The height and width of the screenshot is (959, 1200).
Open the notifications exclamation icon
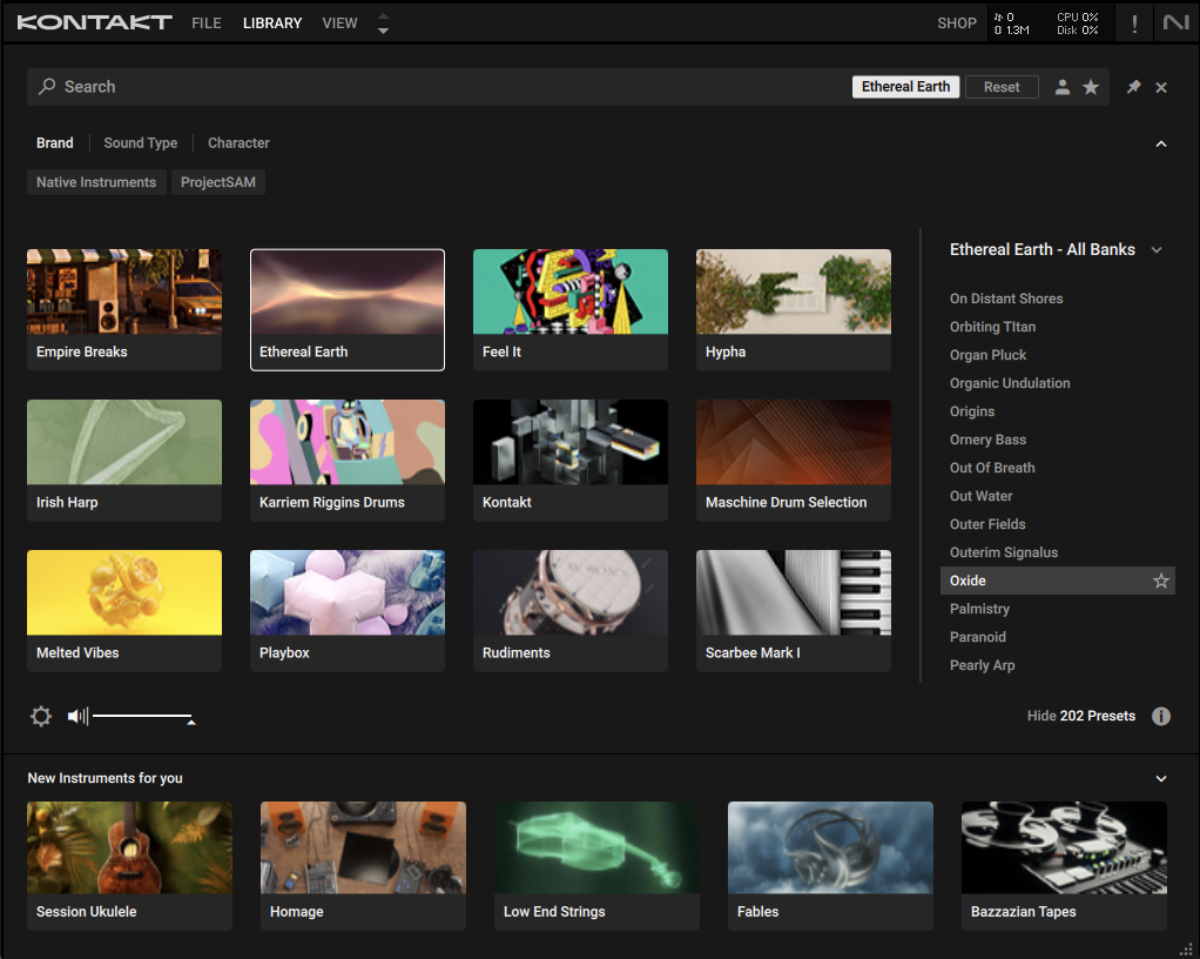1134,23
